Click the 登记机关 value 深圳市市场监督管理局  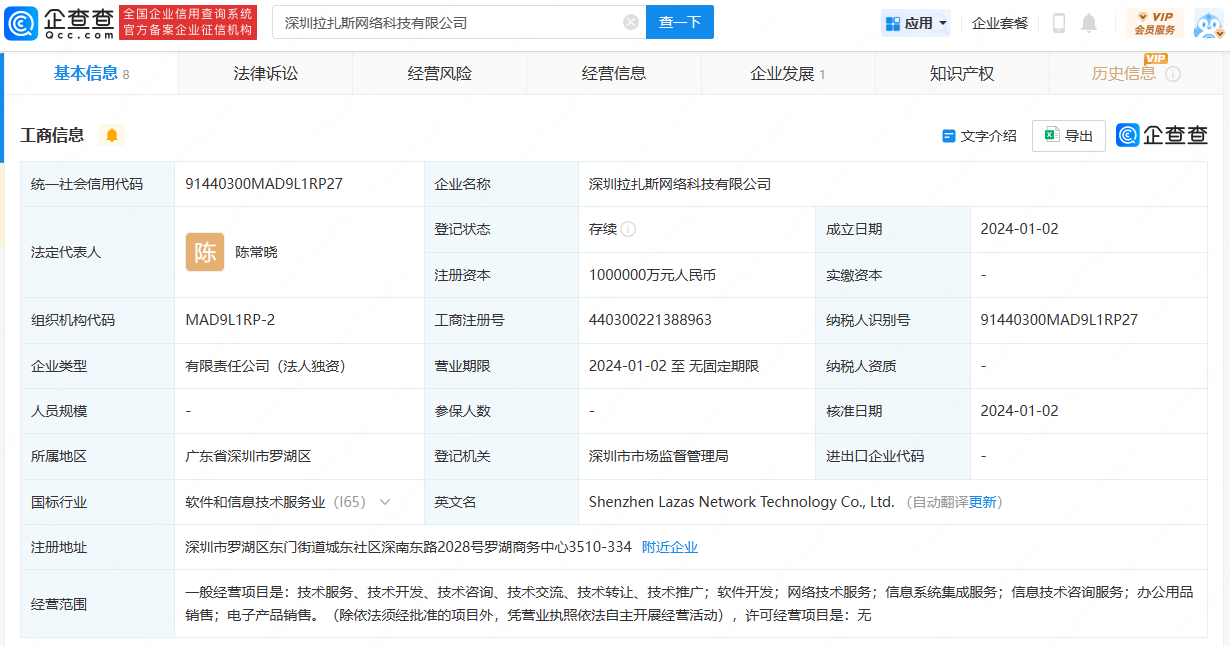(x=658, y=456)
